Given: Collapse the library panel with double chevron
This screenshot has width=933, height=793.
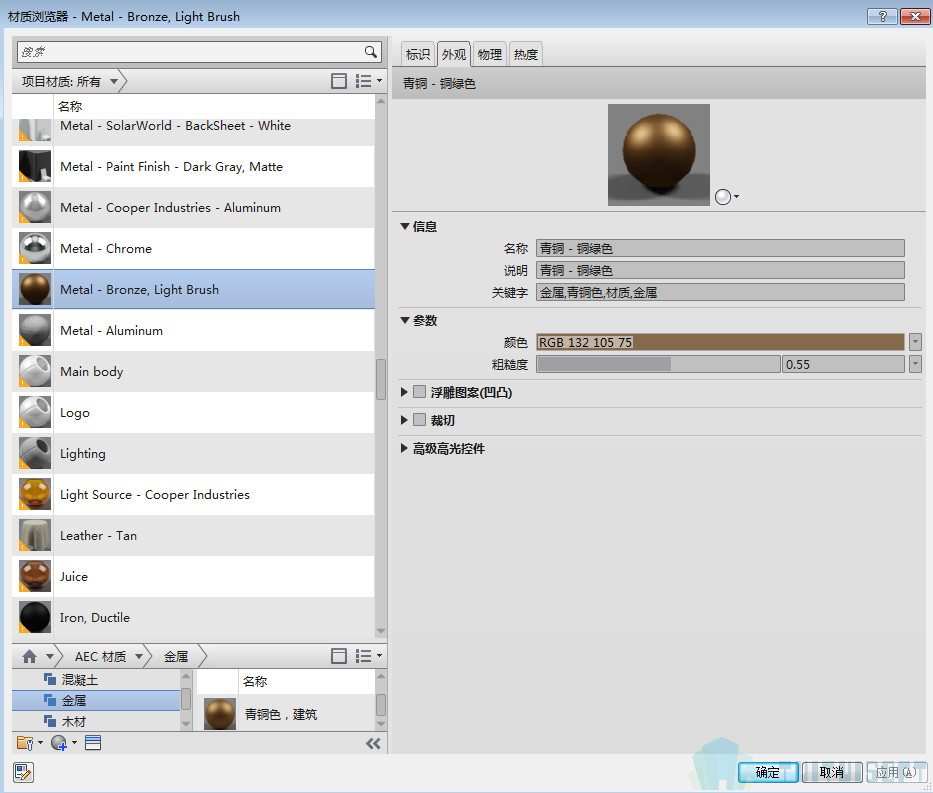Looking at the screenshot, I should point(373,743).
